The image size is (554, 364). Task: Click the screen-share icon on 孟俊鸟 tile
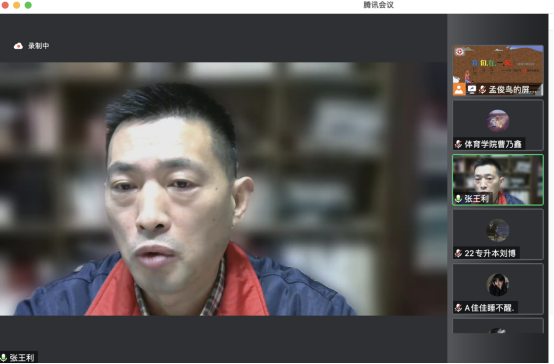click(472, 90)
